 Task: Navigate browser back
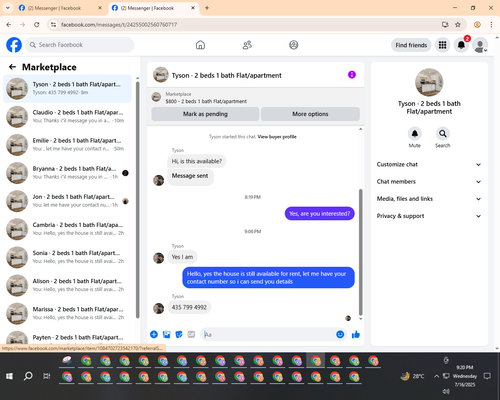click(9, 24)
